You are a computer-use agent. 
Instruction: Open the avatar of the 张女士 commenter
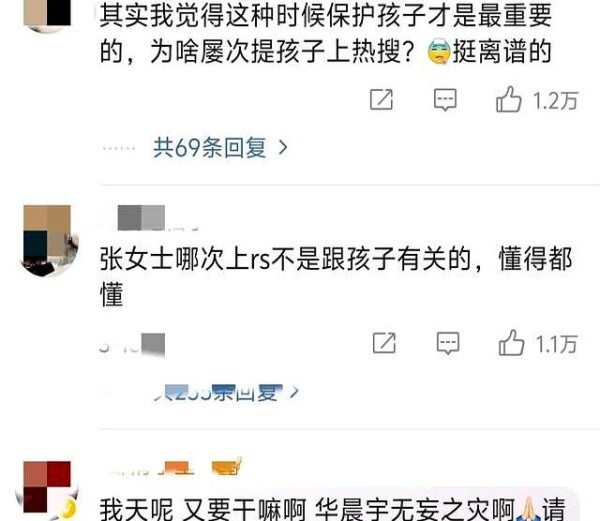point(48,240)
